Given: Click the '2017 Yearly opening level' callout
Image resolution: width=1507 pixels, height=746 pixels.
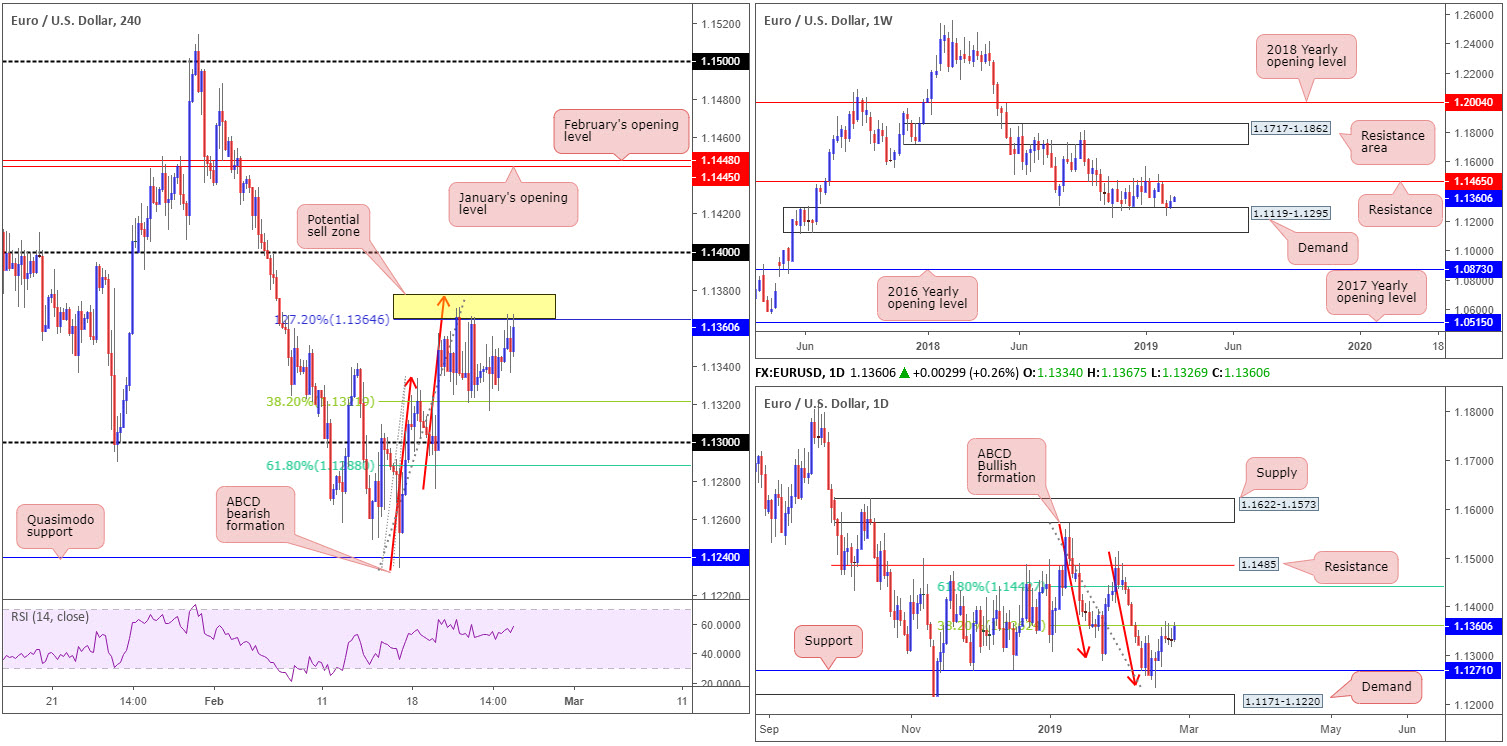Looking at the screenshot, I should click(1374, 291).
